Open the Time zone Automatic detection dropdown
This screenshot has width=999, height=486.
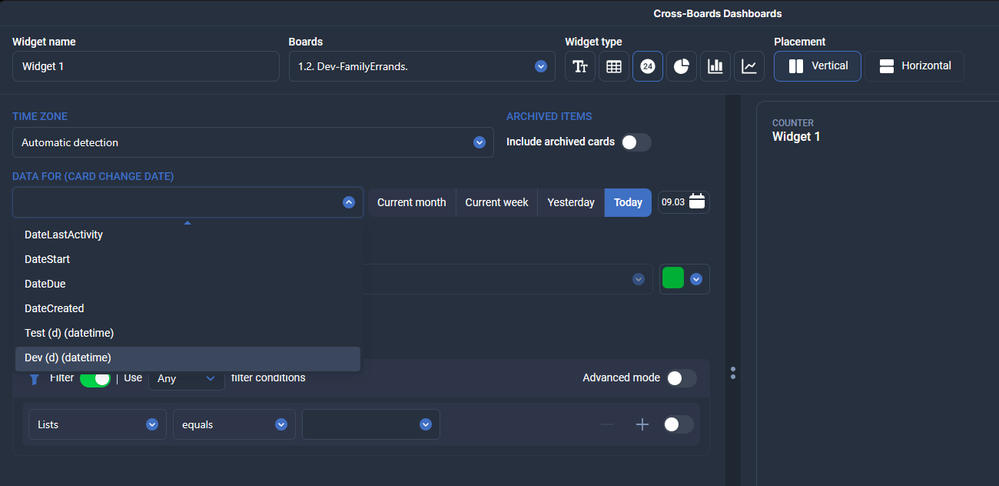[x=253, y=143]
